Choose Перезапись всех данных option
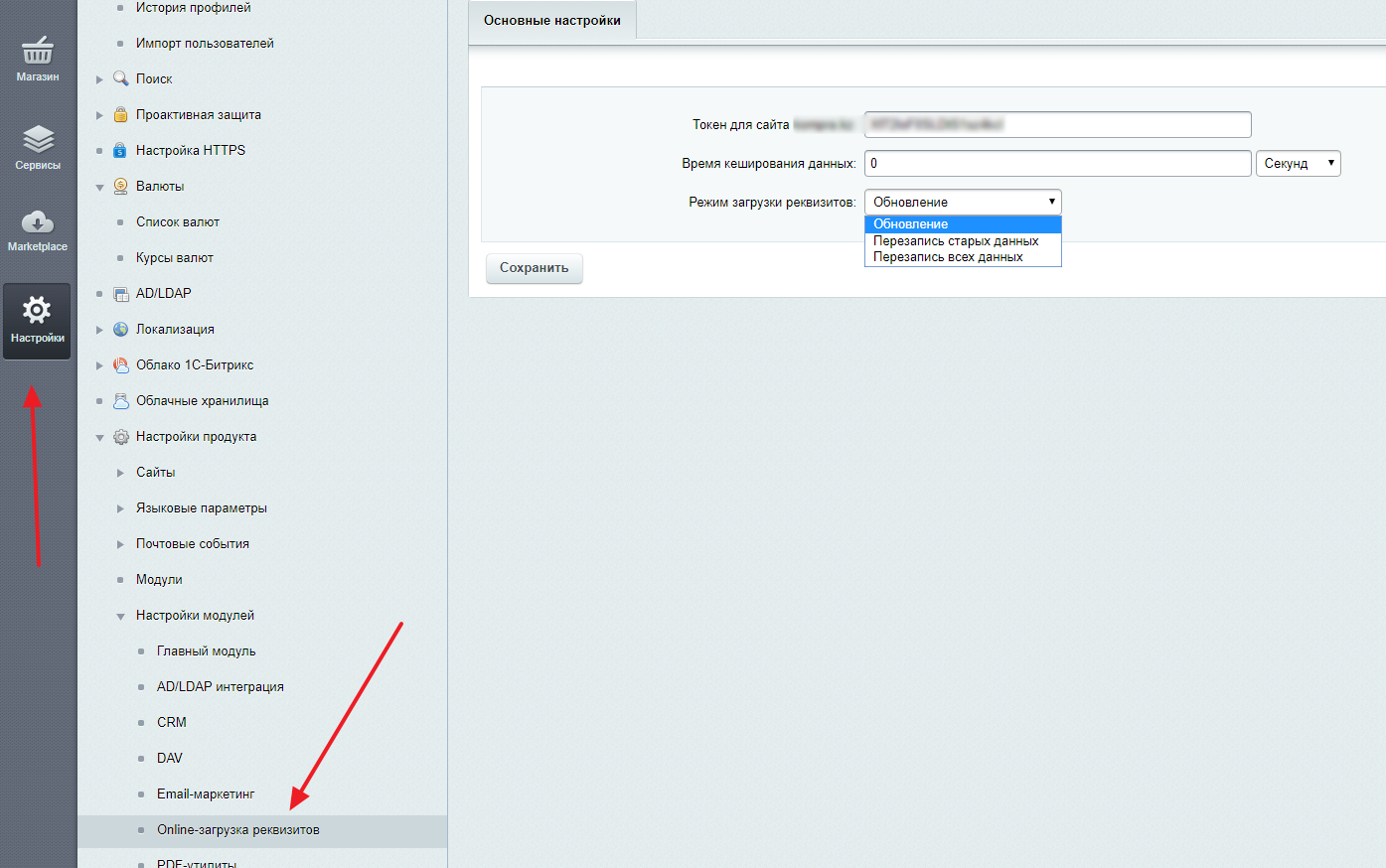 point(948,257)
